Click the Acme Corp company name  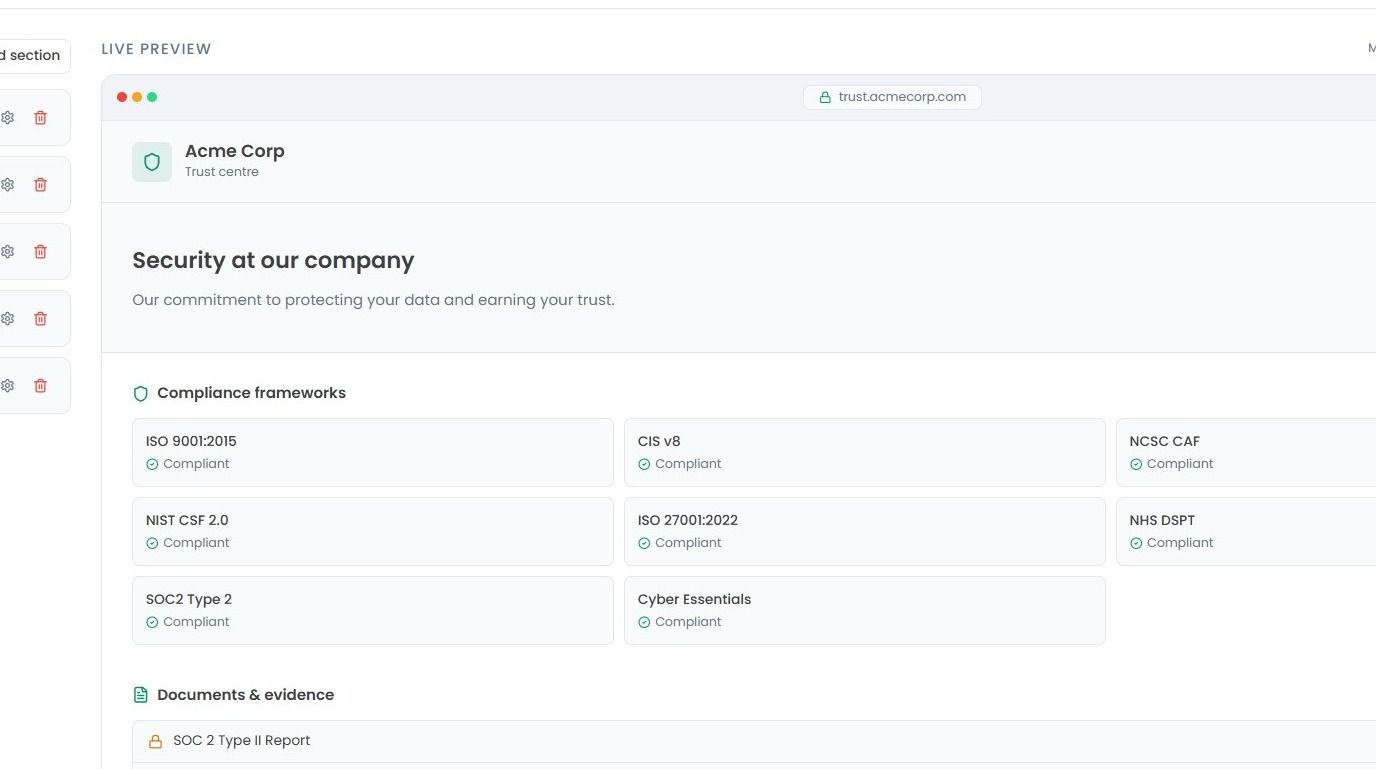[235, 151]
